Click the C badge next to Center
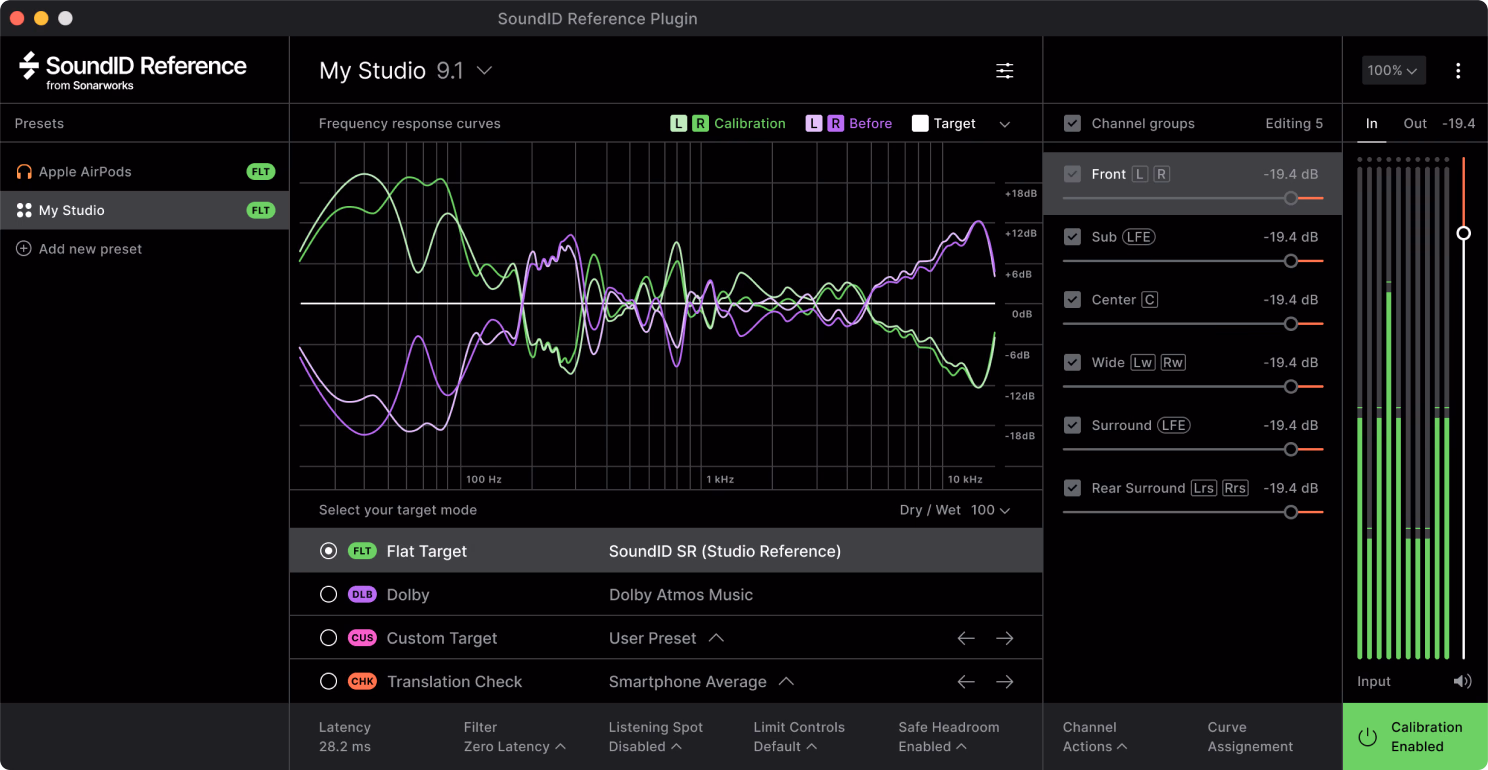This screenshot has width=1488, height=770. pyautogui.click(x=1150, y=300)
